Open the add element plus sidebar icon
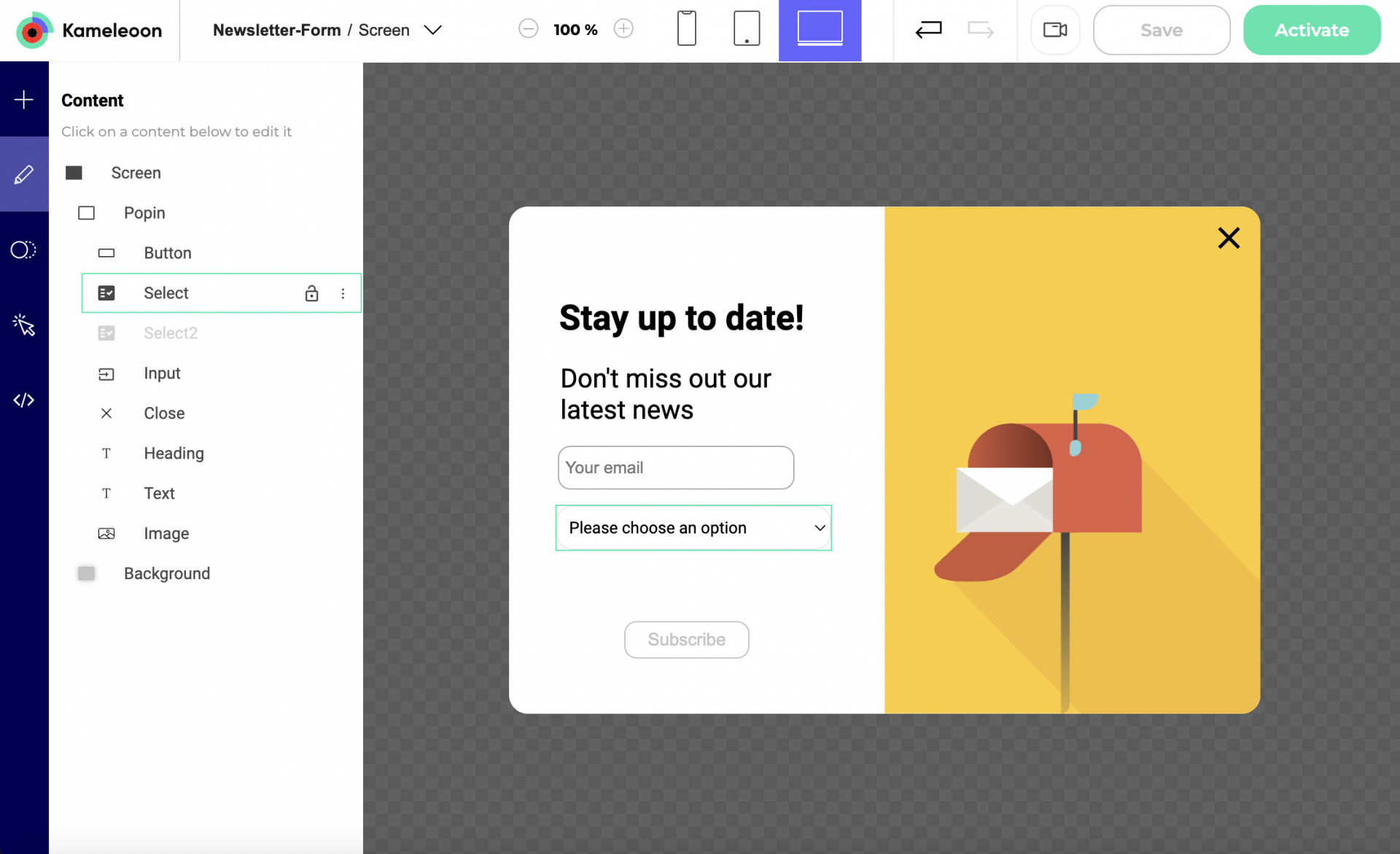The width and height of the screenshot is (1400, 854). pyautogui.click(x=24, y=99)
